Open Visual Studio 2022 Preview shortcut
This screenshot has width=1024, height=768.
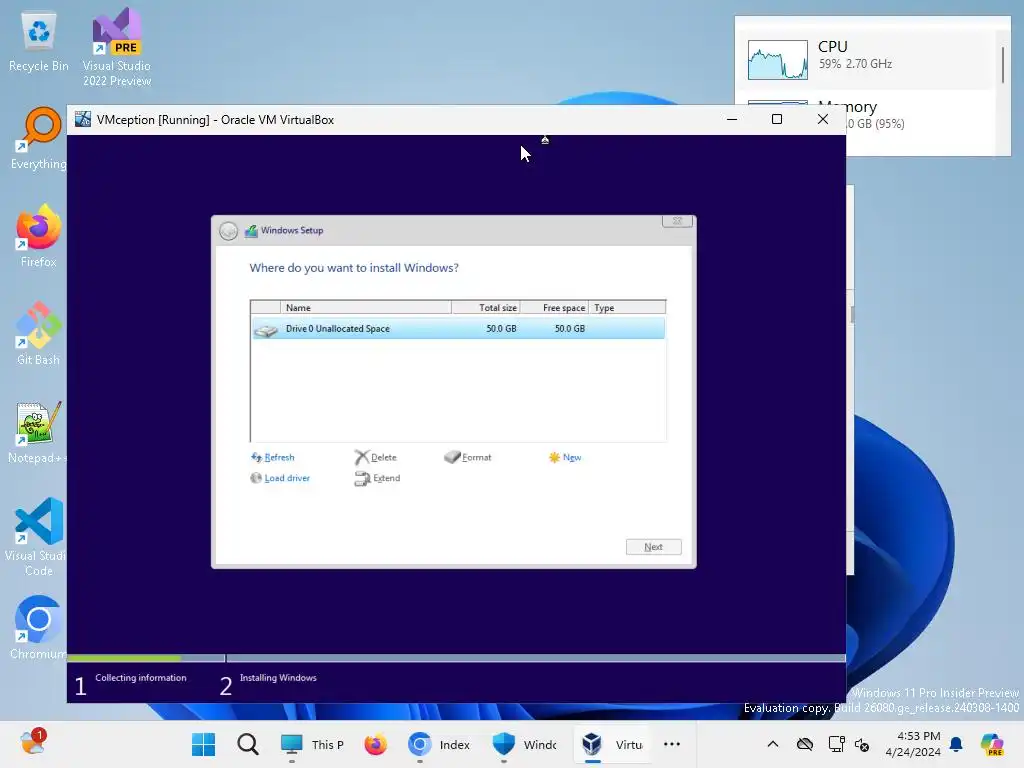[117, 47]
